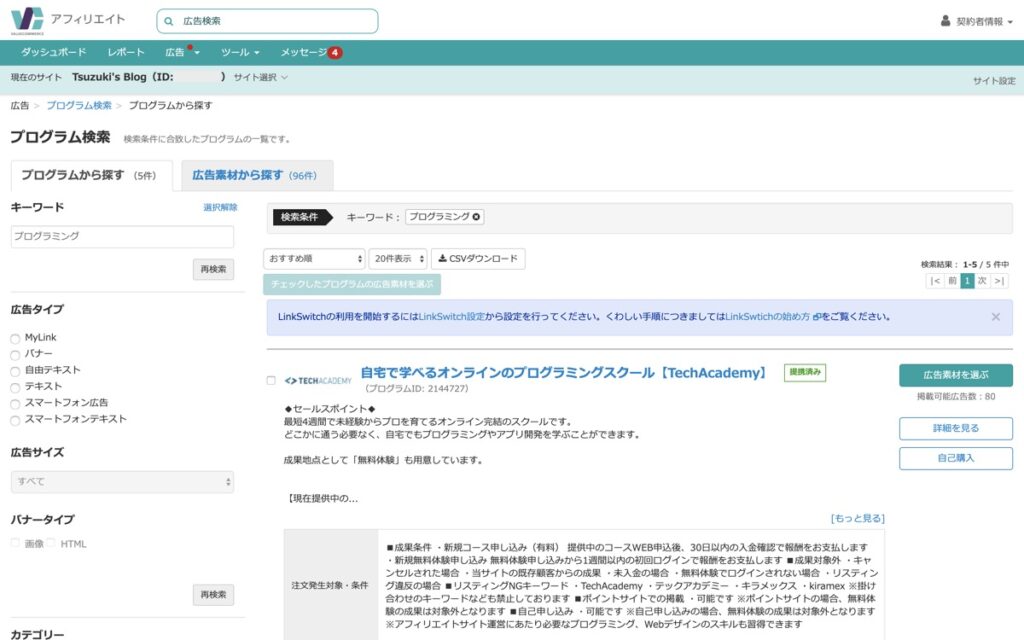Click the 自己購入 button
Viewport: 1024px width, 640px height.
(956, 458)
